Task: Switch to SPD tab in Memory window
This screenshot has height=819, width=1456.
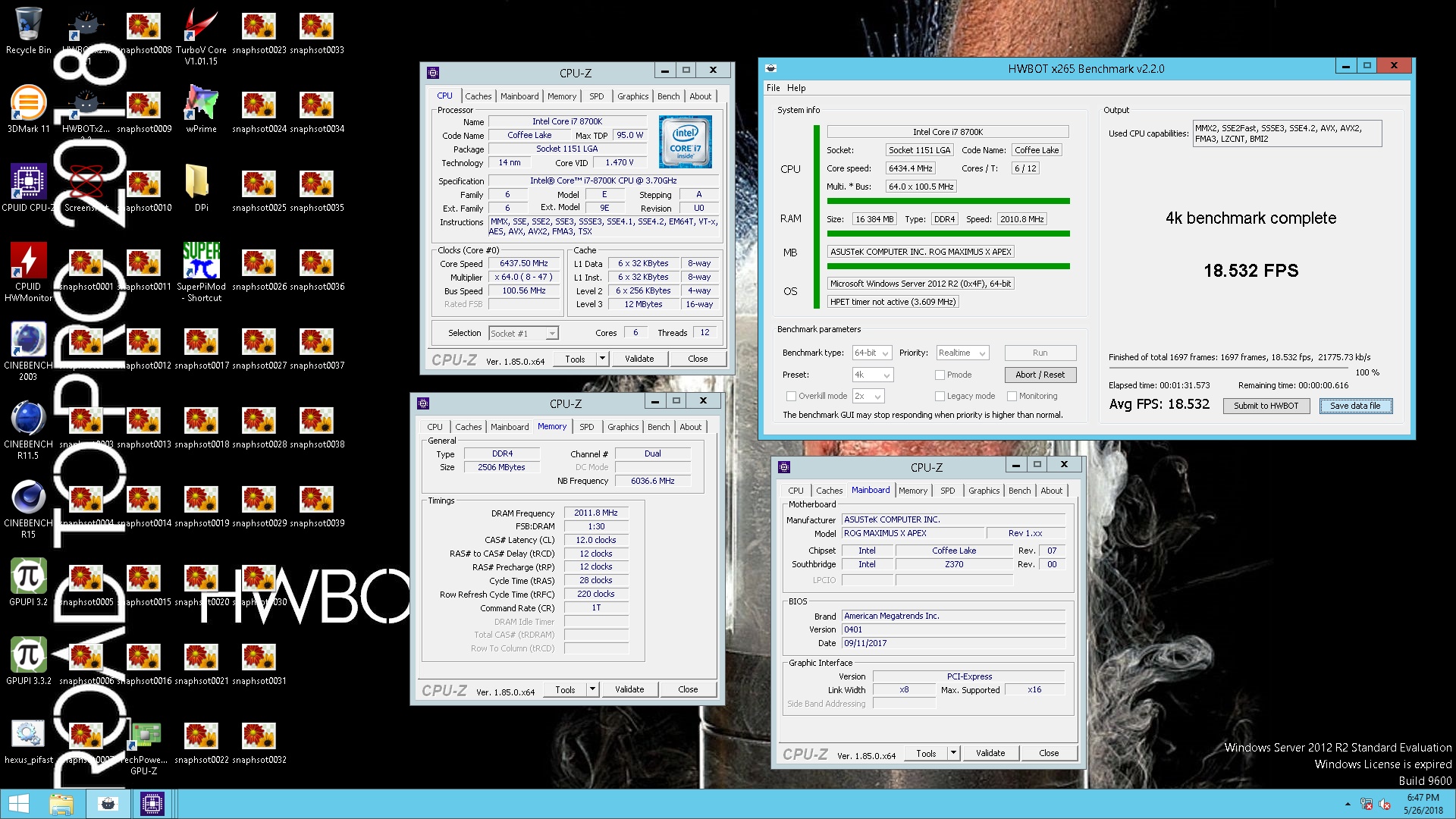Action: tap(587, 427)
